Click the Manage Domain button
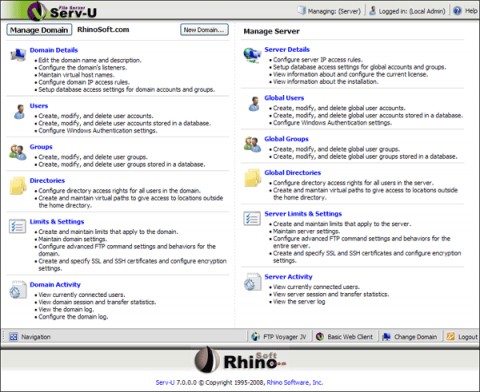480x392 pixels. [x=39, y=30]
